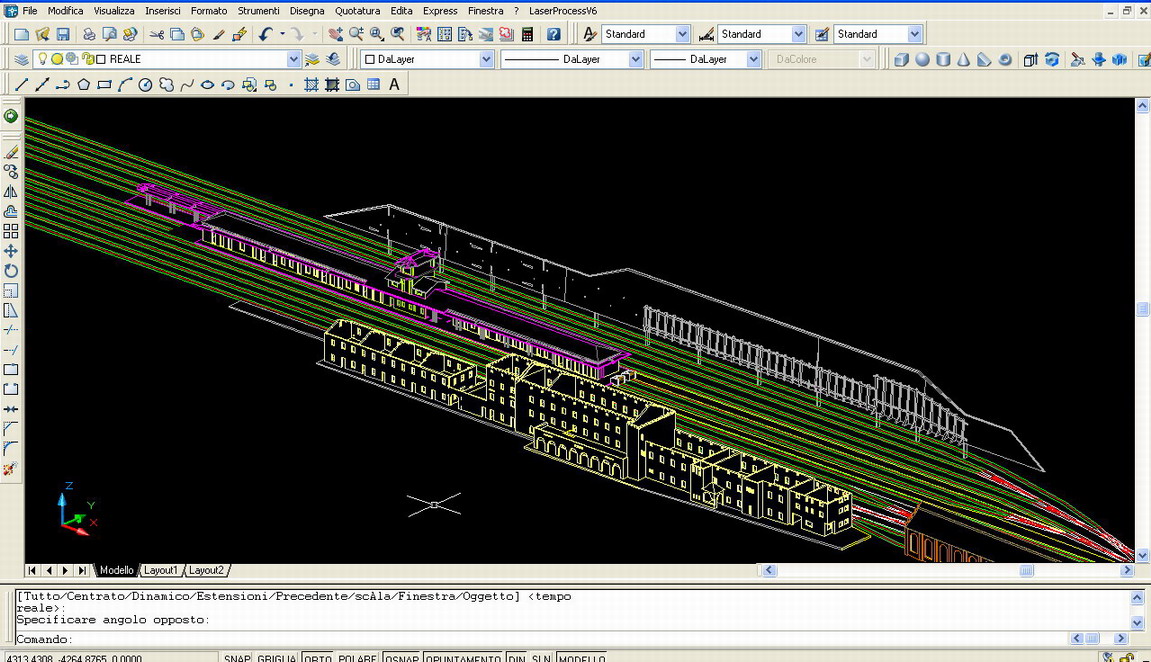Create a 3D sphere solid
Screen dimensions: 1151x662
point(922,60)
